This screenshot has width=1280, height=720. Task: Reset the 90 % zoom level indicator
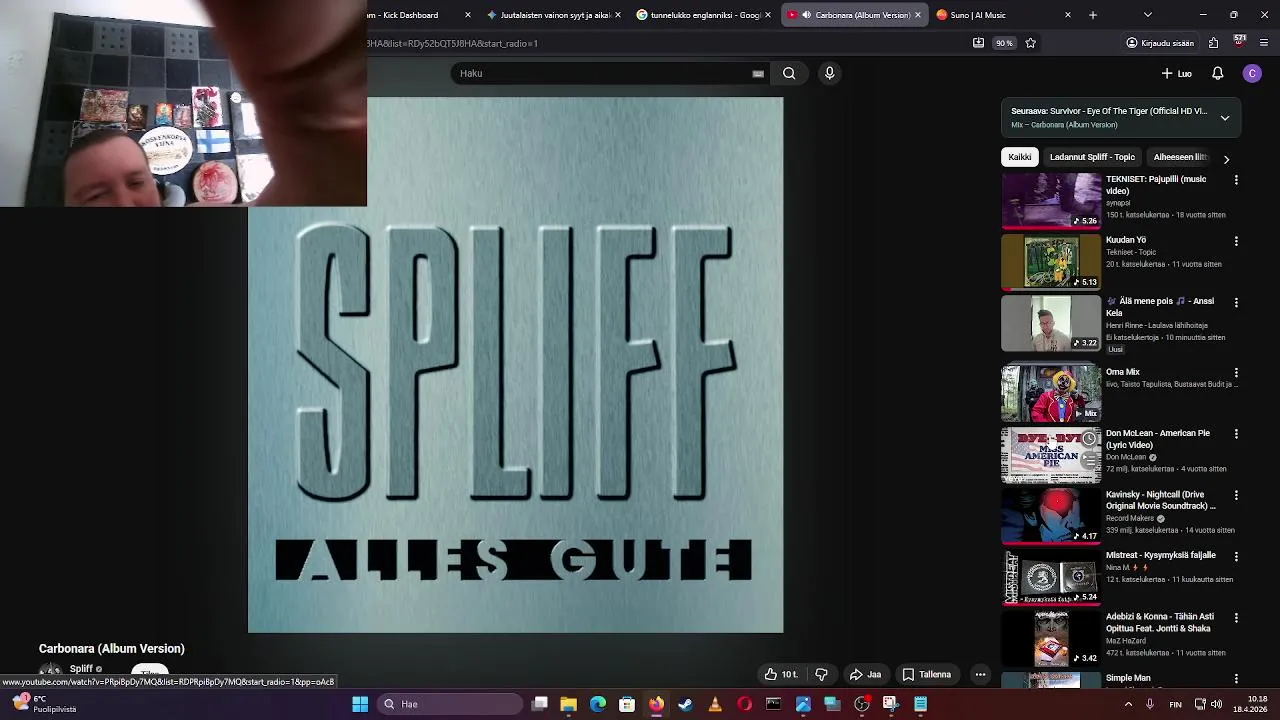(1004, 43)
